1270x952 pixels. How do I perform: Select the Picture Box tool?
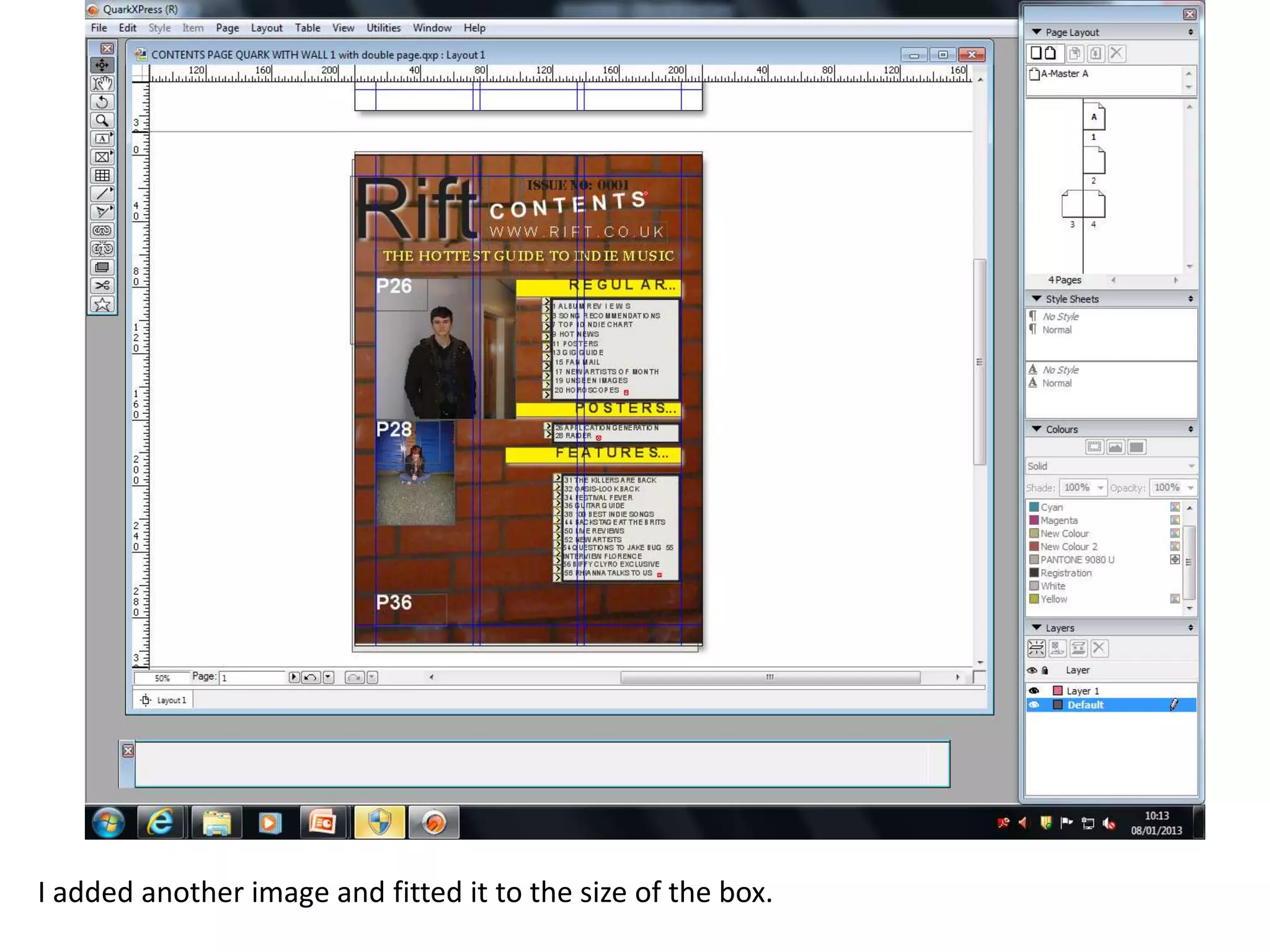102,157
